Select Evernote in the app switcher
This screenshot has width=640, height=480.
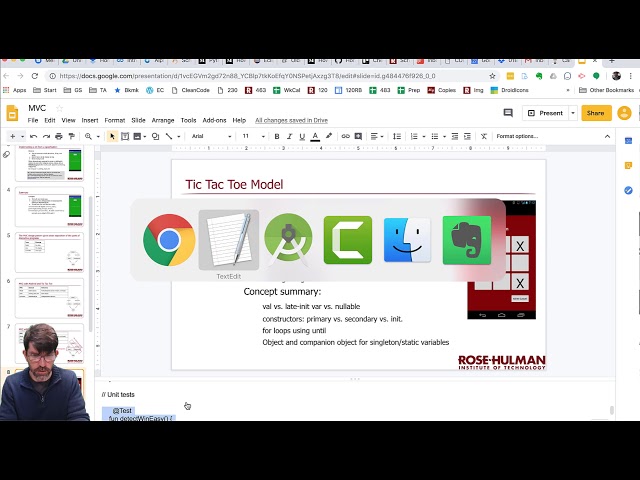click(467, 240)
